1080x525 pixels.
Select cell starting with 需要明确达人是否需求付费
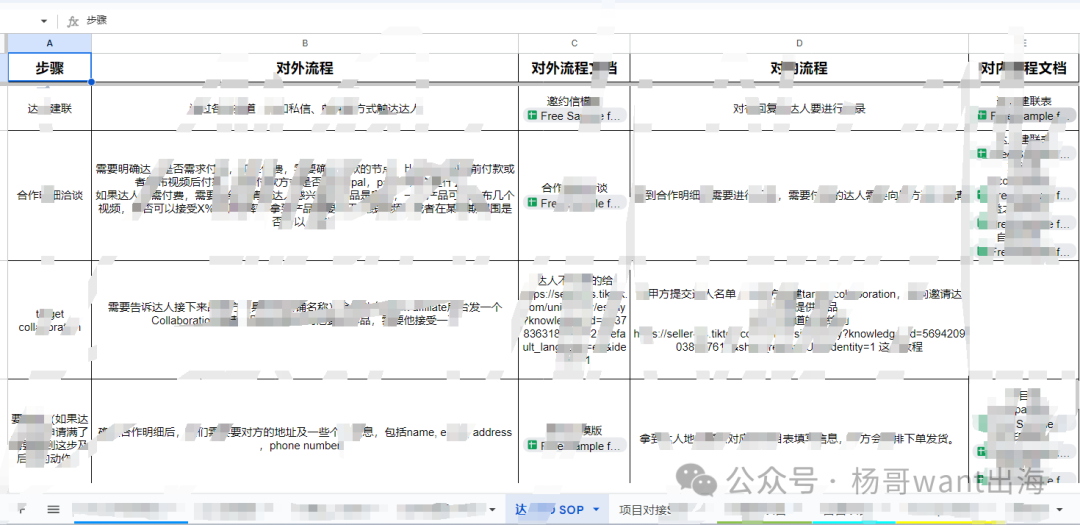305,195
